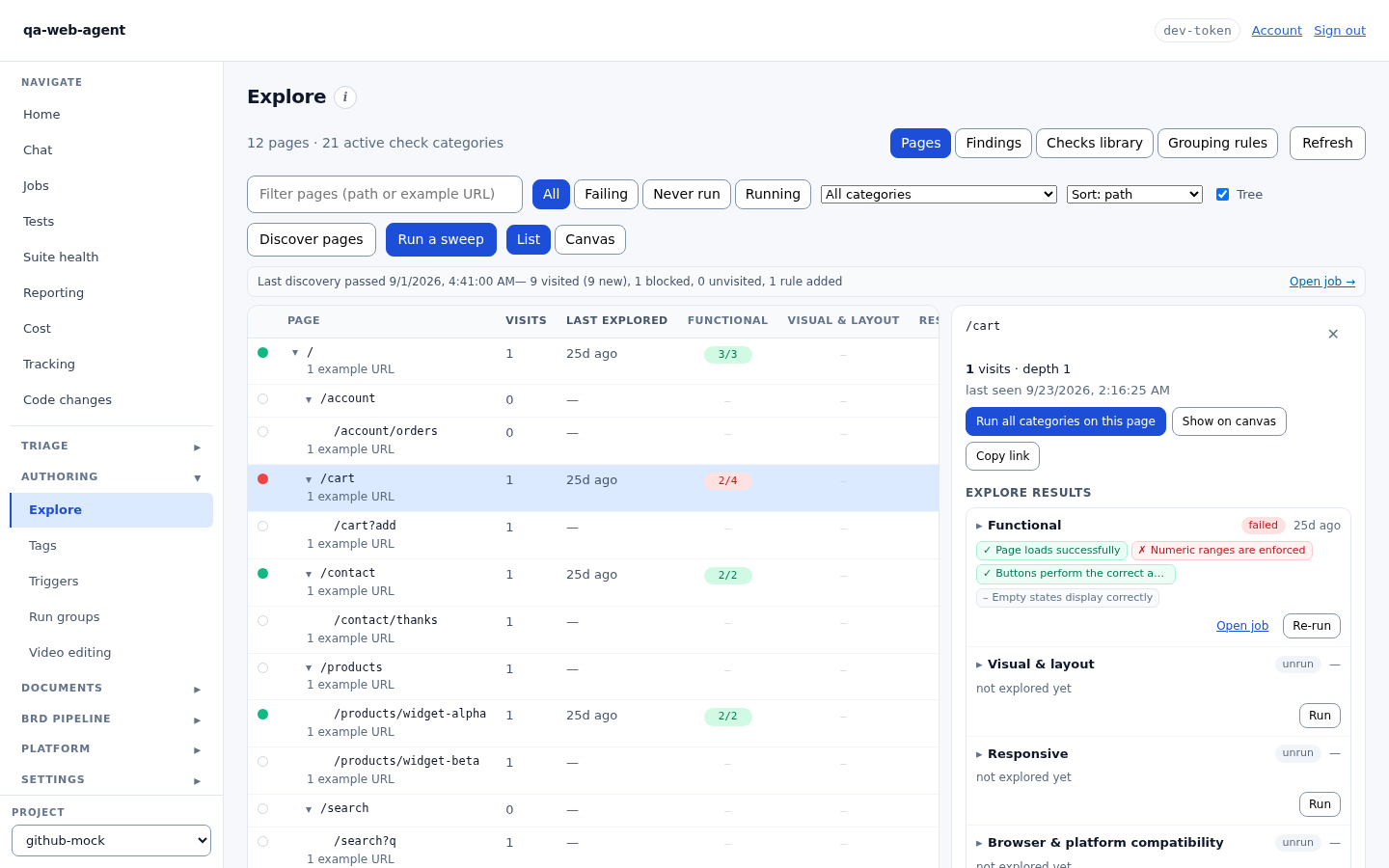Click green status dot for /contact
The height and width of the screenshot is (868, 1389).
point(262,573)
